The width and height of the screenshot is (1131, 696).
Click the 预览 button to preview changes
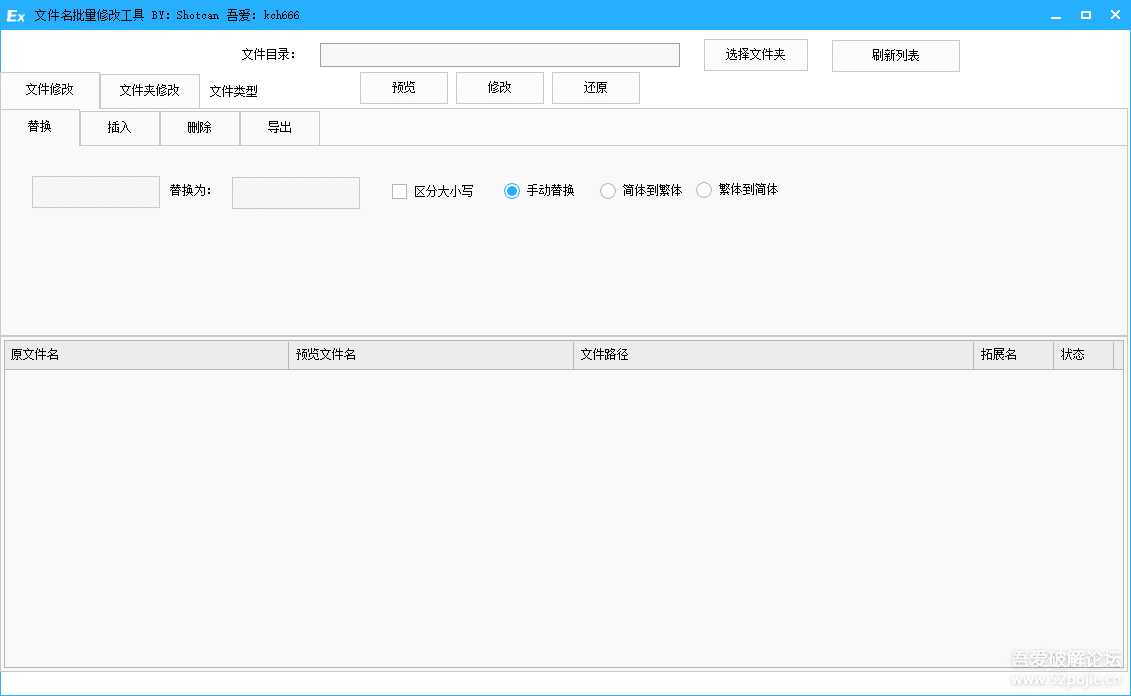[x=403, y=88]
